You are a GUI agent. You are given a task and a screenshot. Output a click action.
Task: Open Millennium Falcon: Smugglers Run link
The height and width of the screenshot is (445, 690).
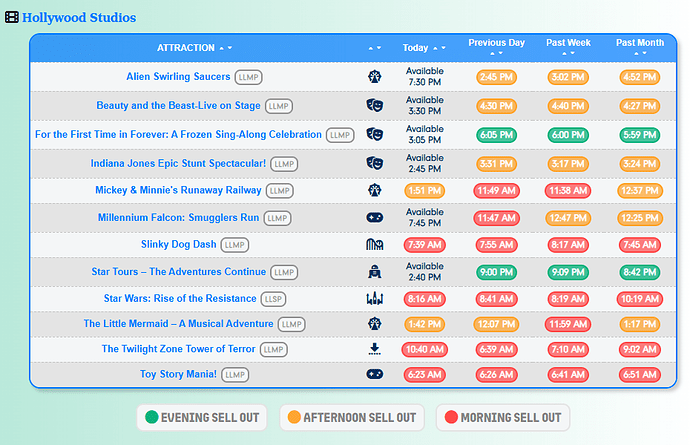(178, 217)
